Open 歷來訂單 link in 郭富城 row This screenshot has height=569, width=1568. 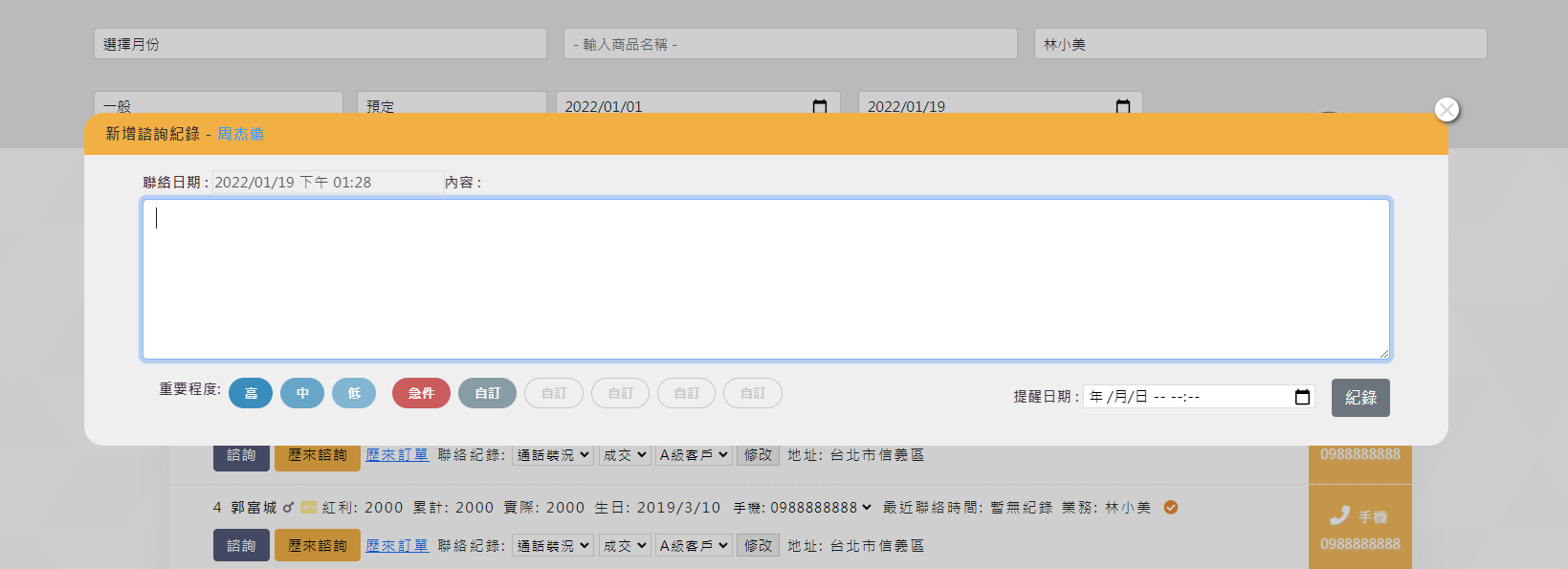397,546
